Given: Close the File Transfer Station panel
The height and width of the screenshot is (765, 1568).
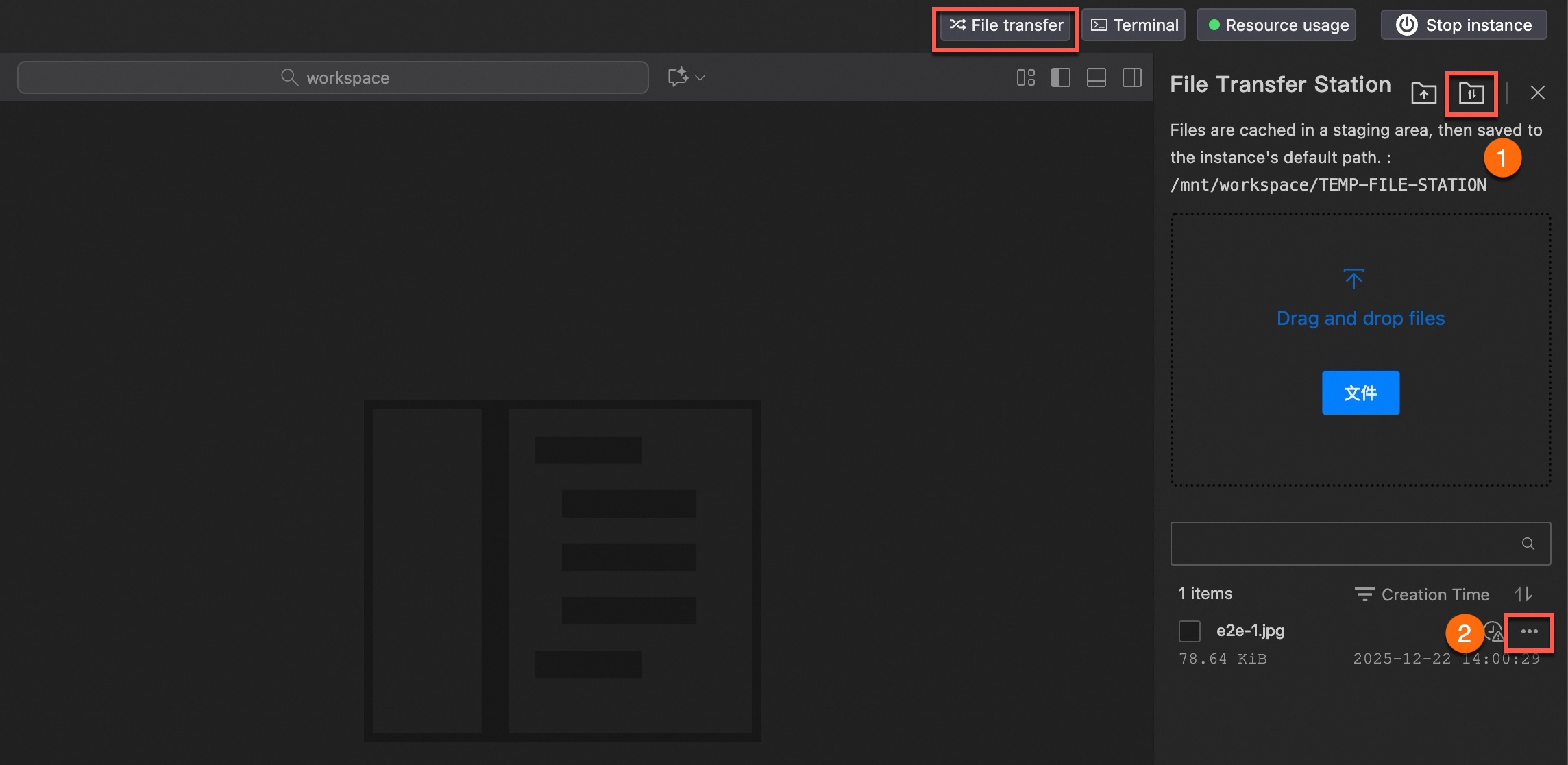Looking at the screenshot, I should pyautogui.click(x=1538, y=93).
